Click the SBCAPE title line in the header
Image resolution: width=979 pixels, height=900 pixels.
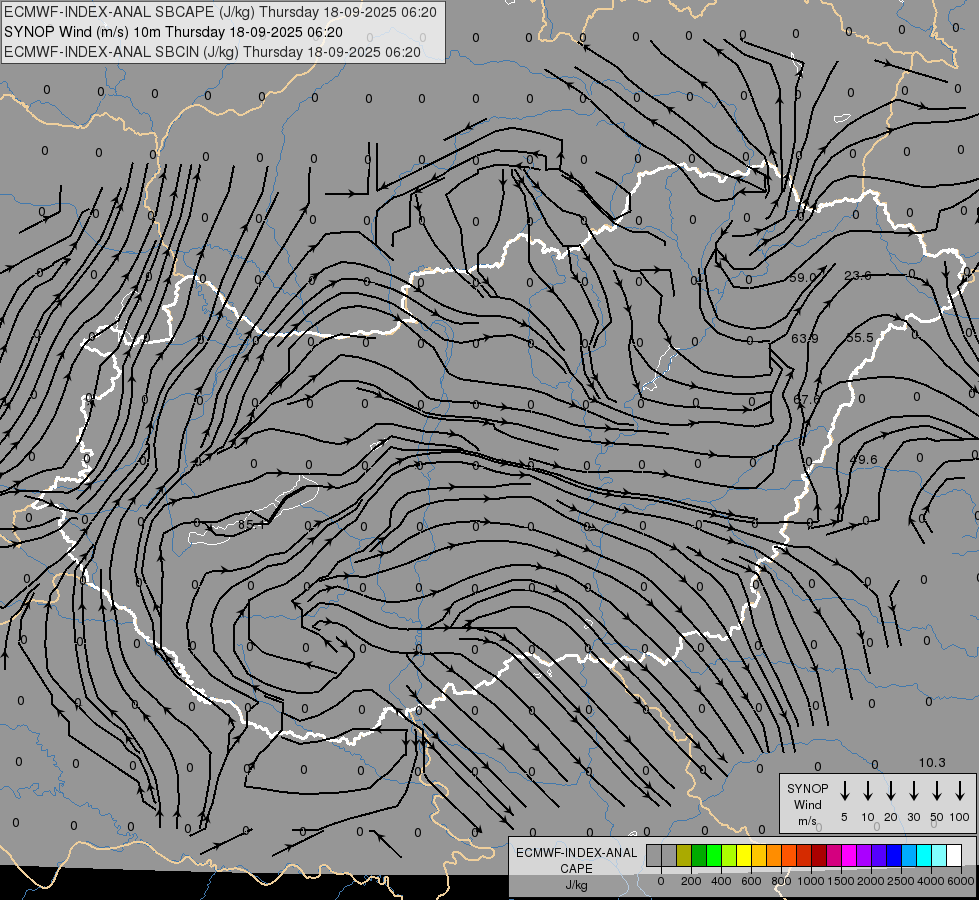(x=220, y=12)
